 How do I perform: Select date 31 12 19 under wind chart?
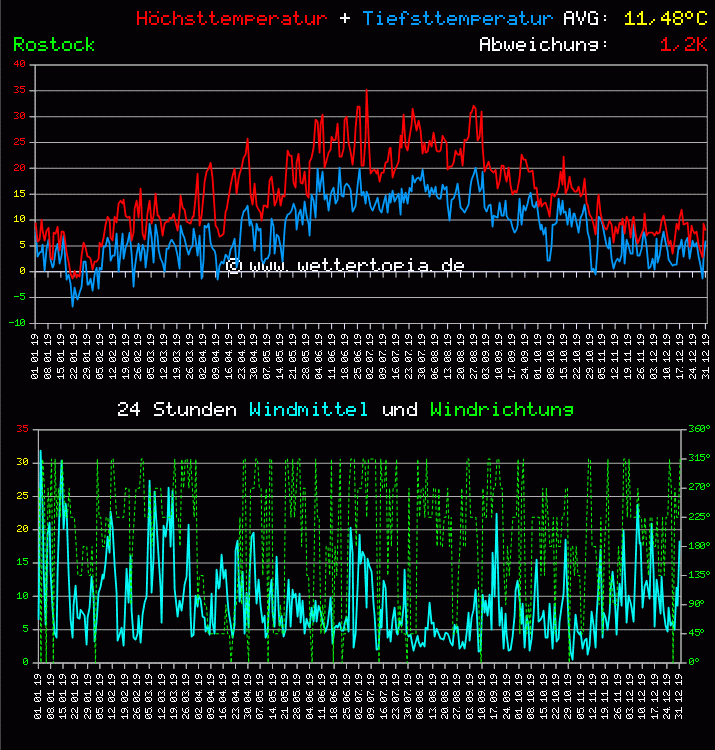[679, 696]
